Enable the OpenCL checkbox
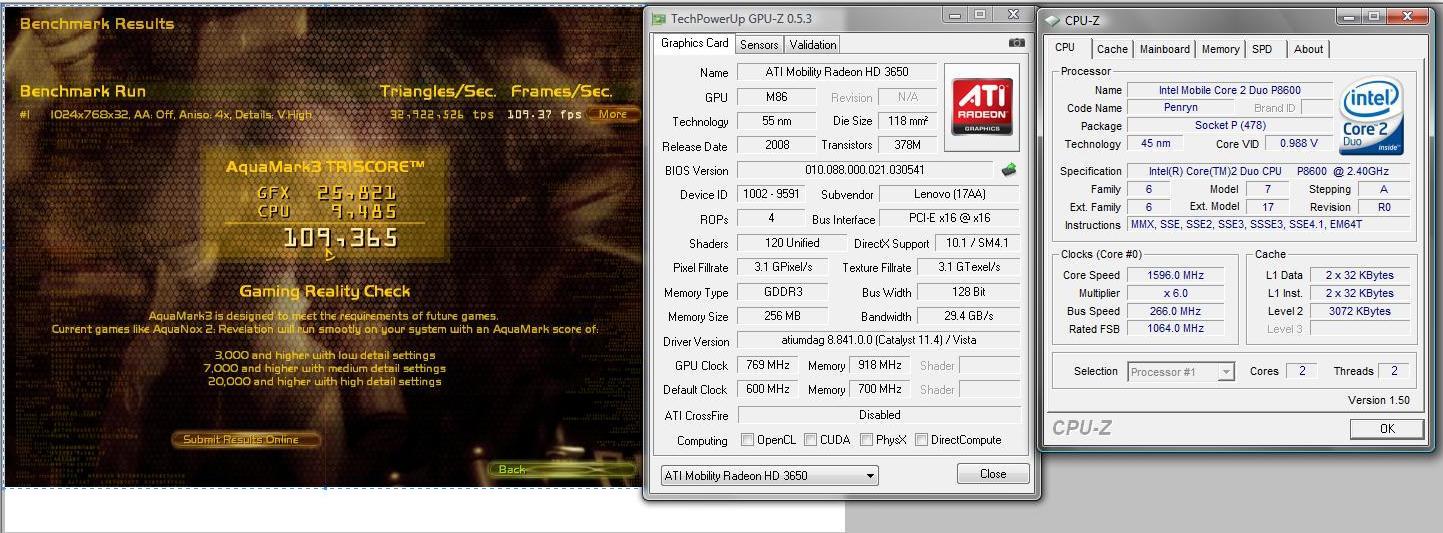 point(748,440)
